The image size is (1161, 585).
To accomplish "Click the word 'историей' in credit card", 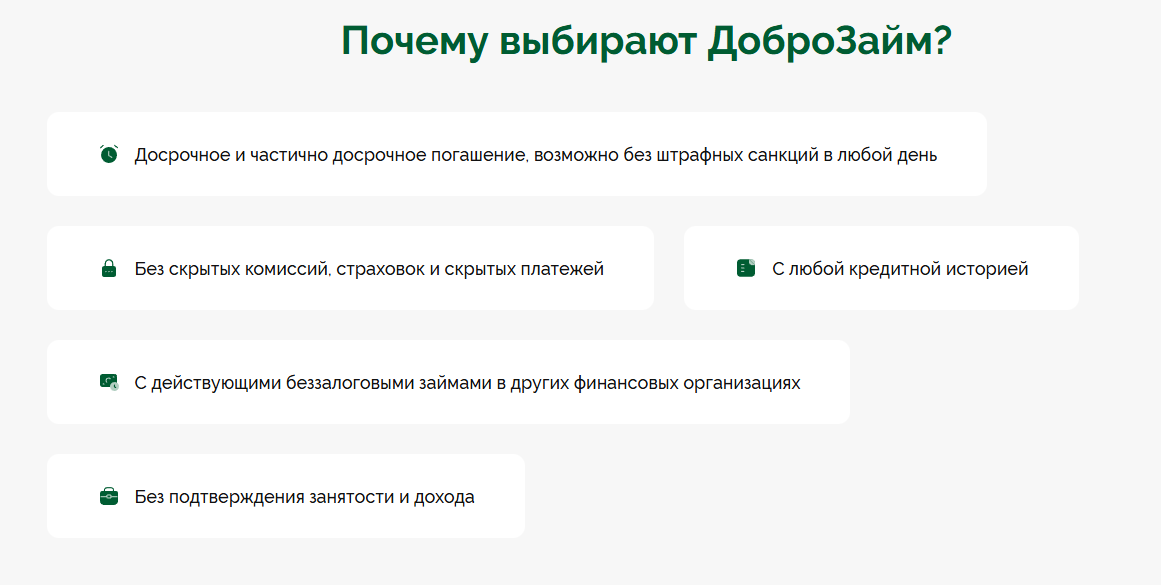I will [988, 269].
